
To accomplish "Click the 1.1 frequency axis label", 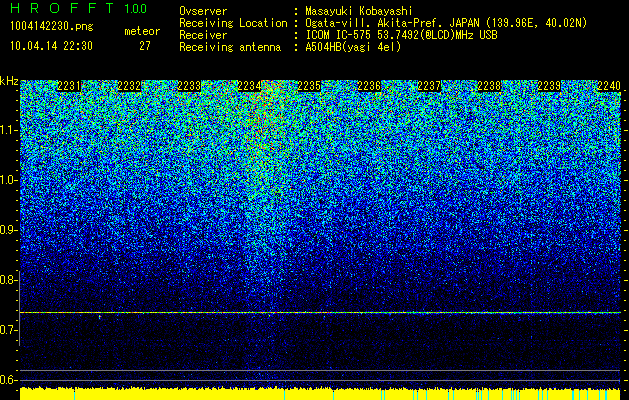I will pyautogui.click(x=7, y=130).
